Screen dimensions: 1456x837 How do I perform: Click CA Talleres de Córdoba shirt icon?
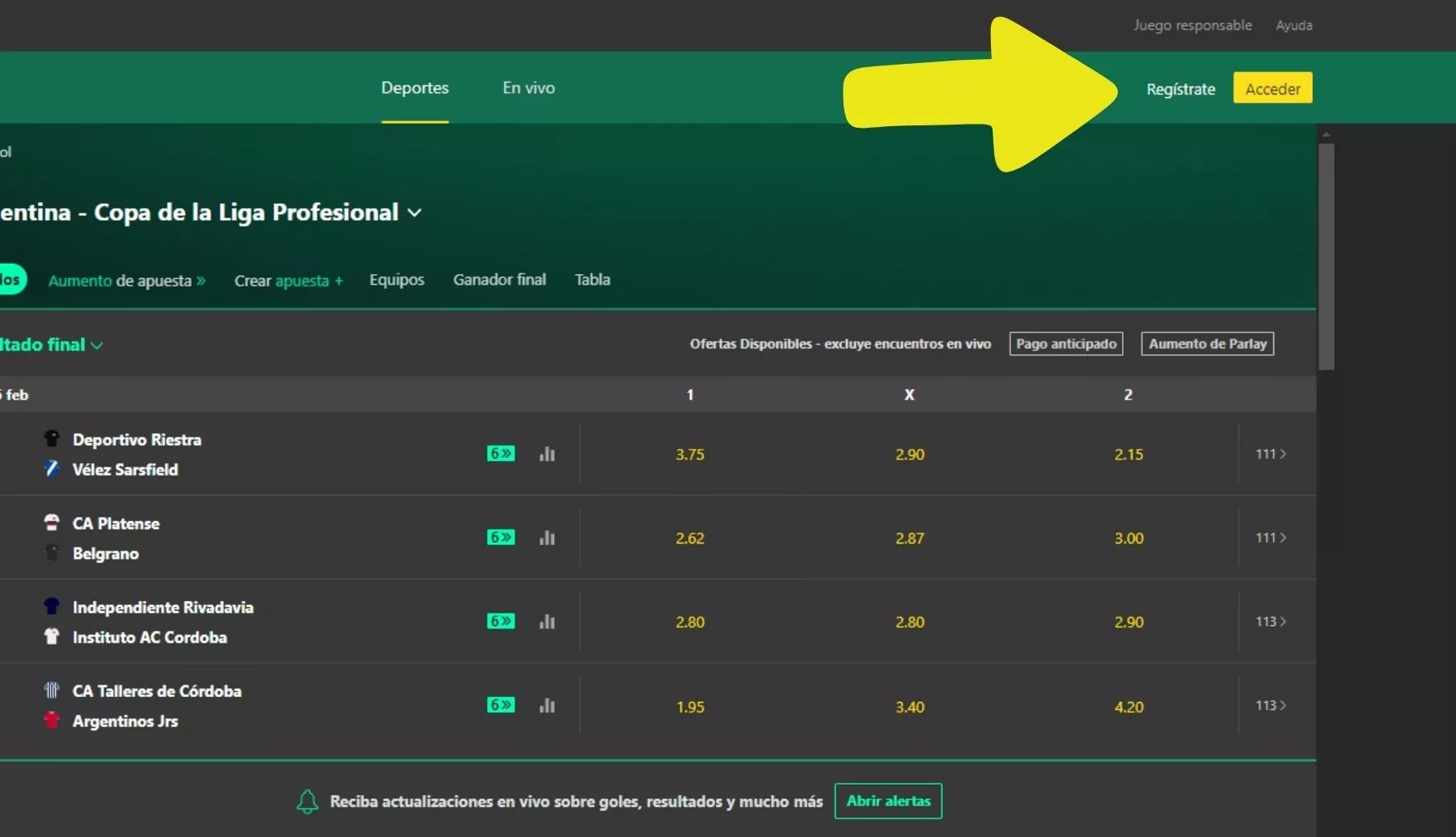[x=52, y=690]
